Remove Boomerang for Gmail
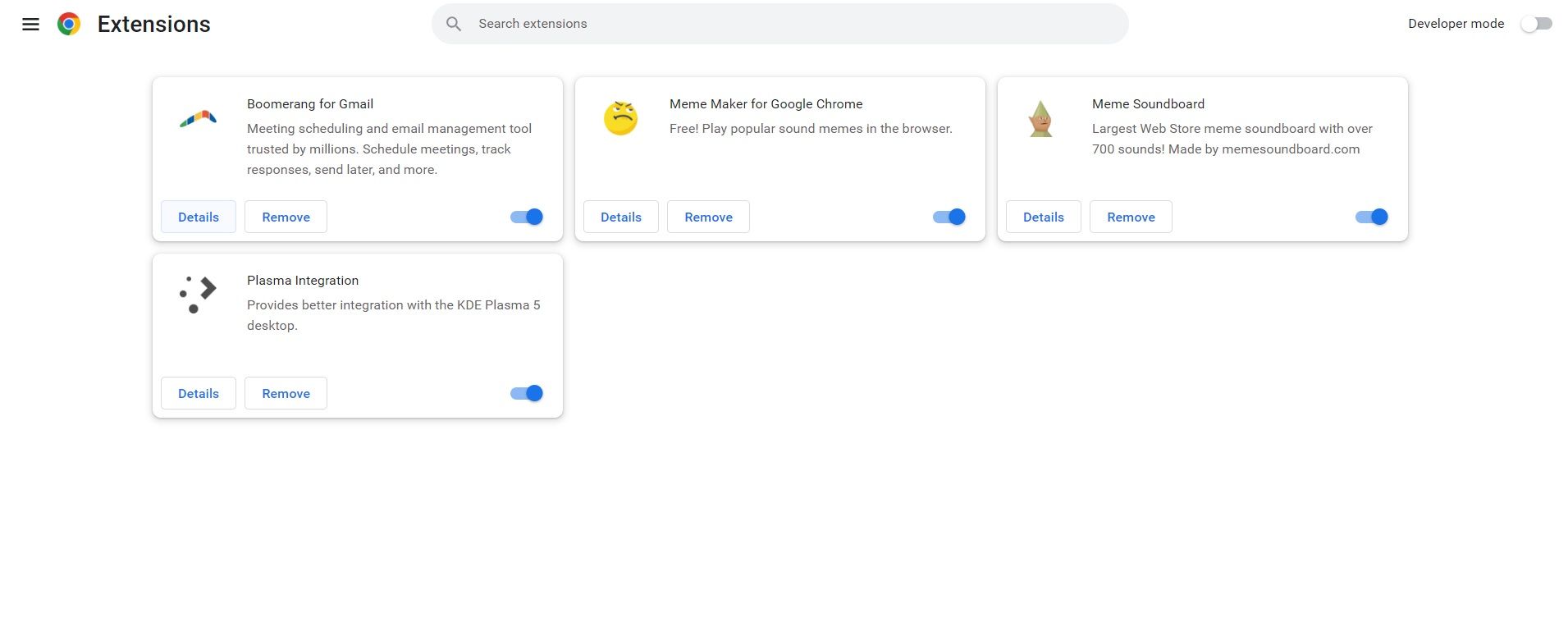 [286, 217]
